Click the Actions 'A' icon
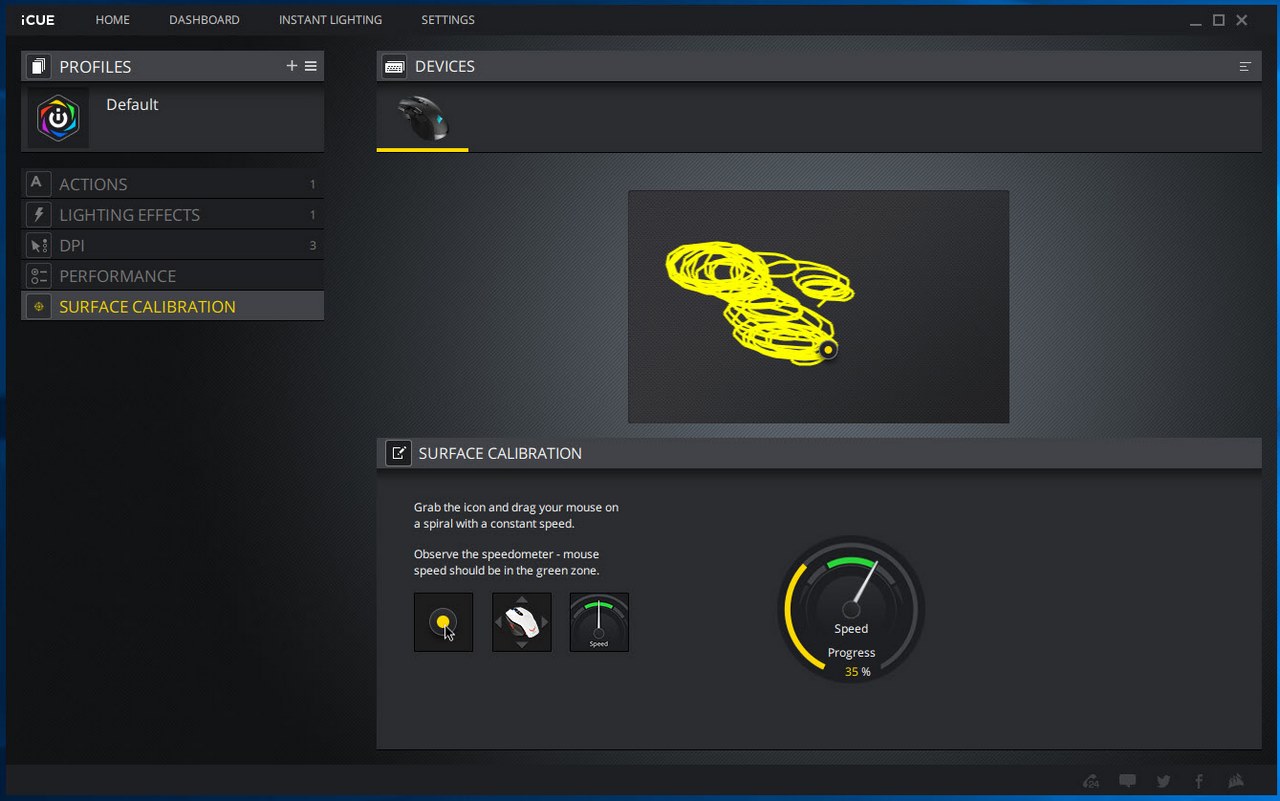Screen dimensions: 1280x801 pos(38,184)
